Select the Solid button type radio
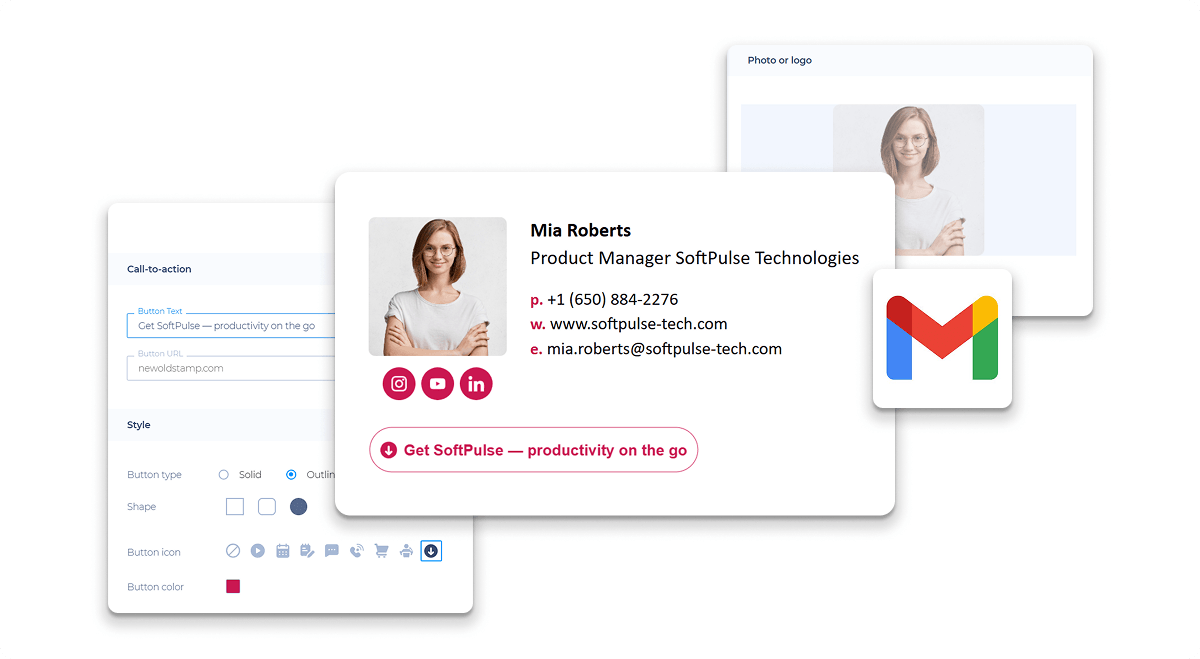 (x=224, y=475)
